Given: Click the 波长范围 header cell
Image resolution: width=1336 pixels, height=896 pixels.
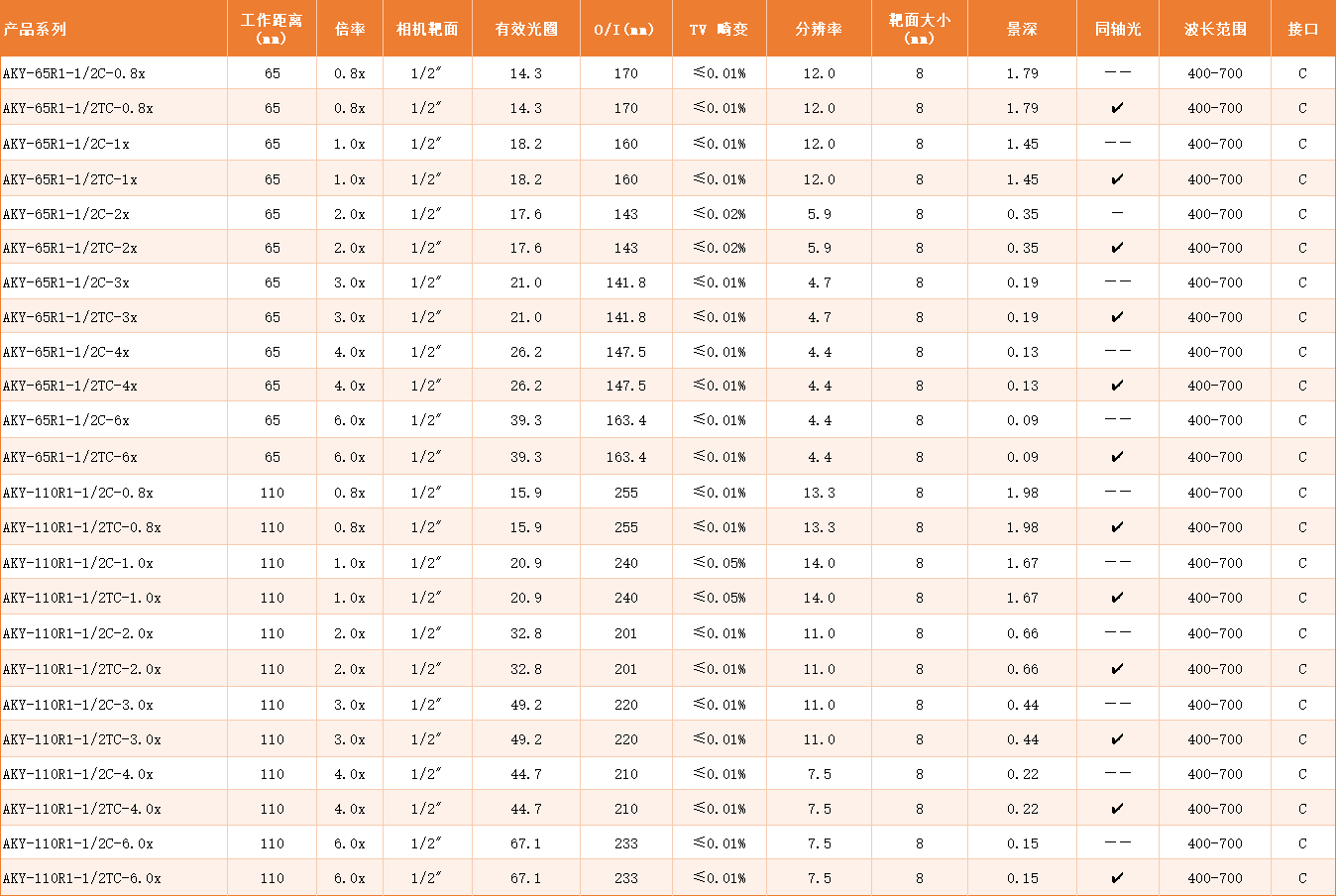Looking at the screenshot, I should (x=1215, y=29).
